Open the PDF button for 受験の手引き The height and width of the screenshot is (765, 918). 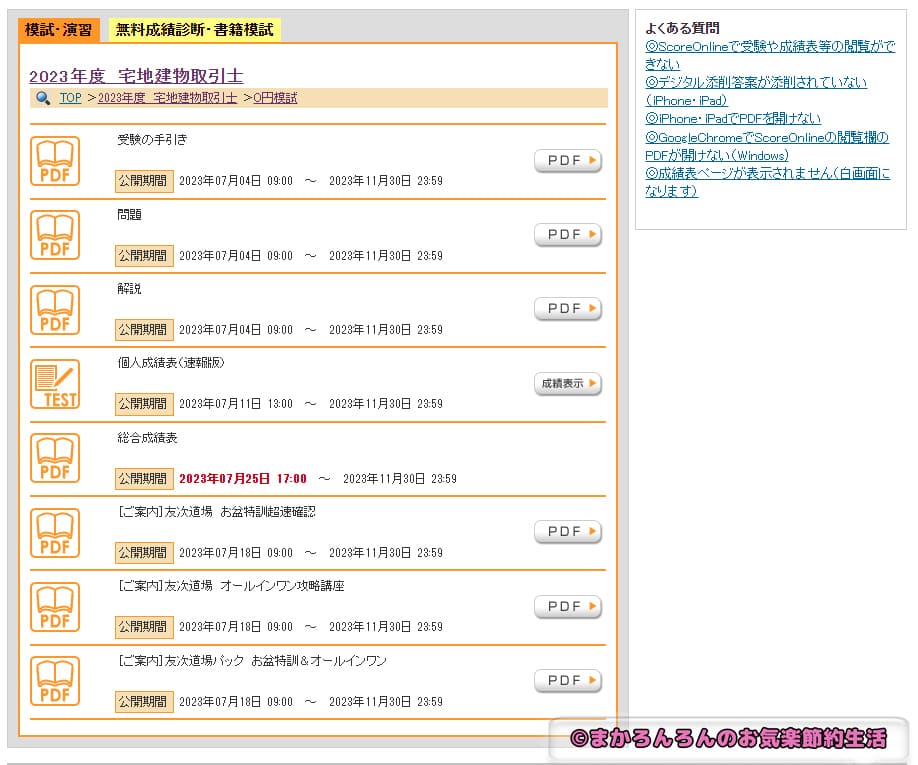point(568,160)
